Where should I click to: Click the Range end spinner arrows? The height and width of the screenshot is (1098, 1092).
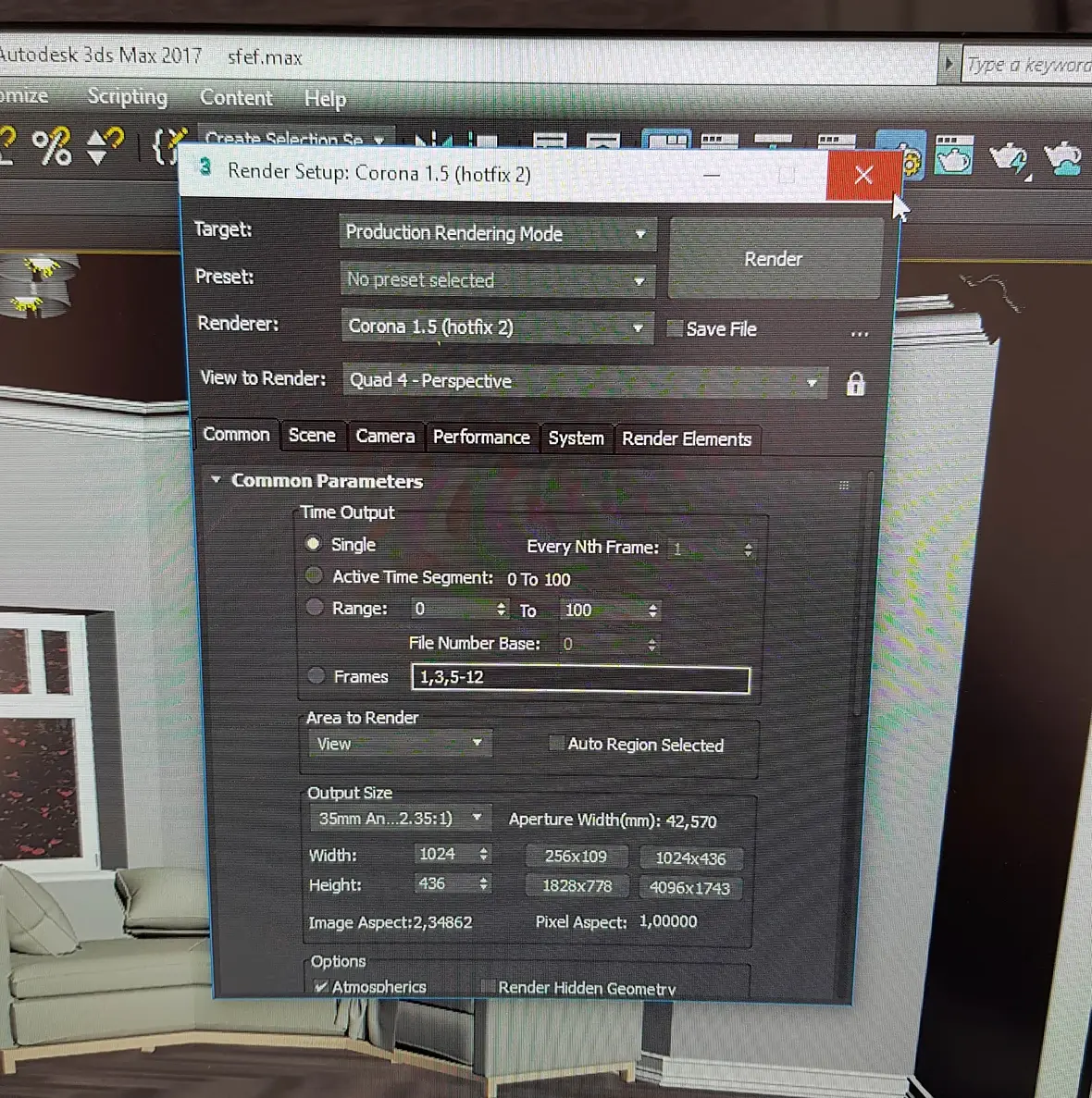coord(652,611)
